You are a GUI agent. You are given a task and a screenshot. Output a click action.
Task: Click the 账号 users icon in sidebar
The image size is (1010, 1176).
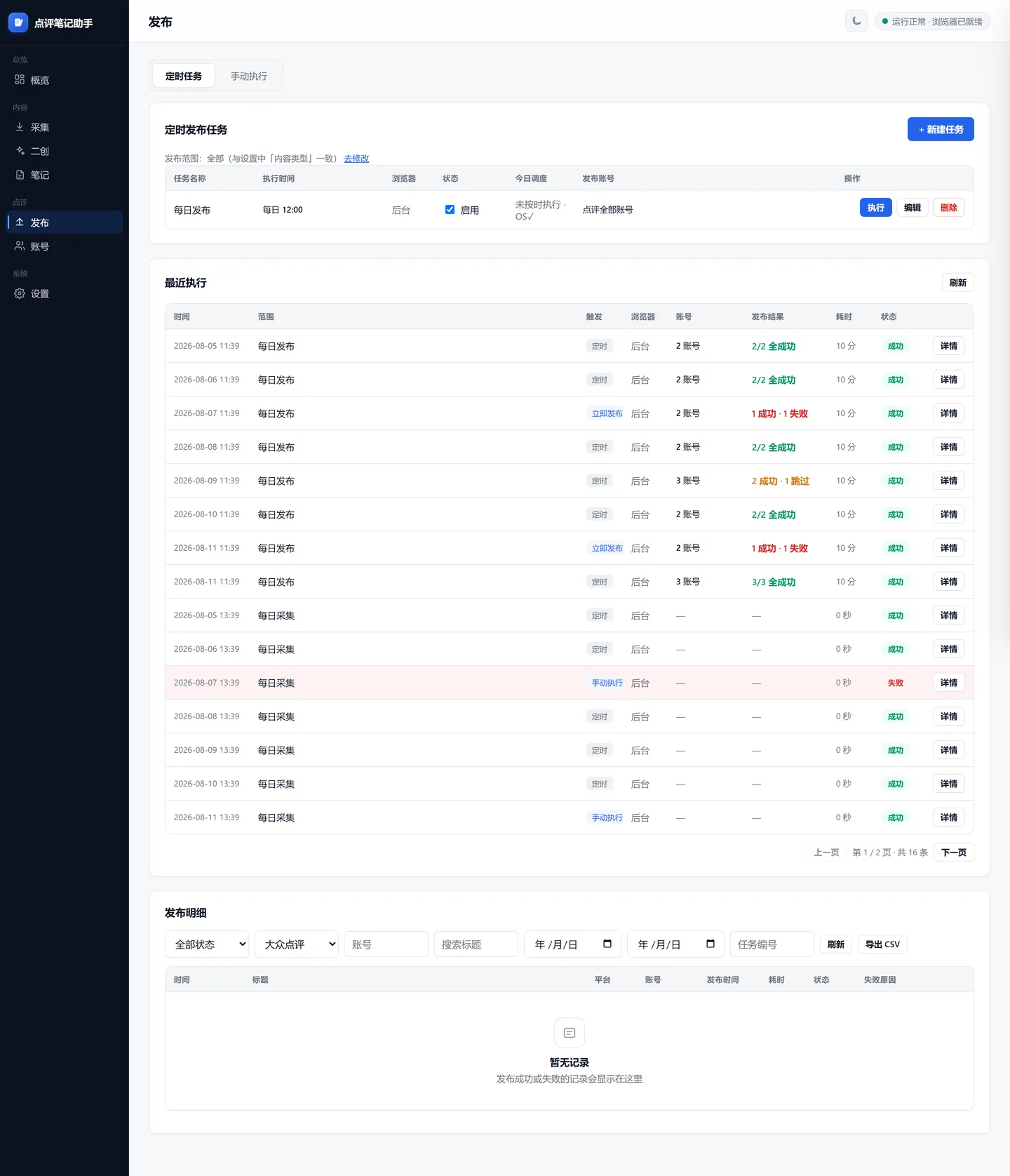point(20,246)
